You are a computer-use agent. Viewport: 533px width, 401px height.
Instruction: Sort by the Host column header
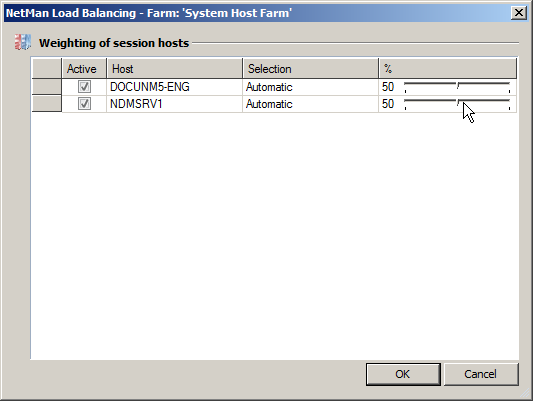[x=174, y=69]
